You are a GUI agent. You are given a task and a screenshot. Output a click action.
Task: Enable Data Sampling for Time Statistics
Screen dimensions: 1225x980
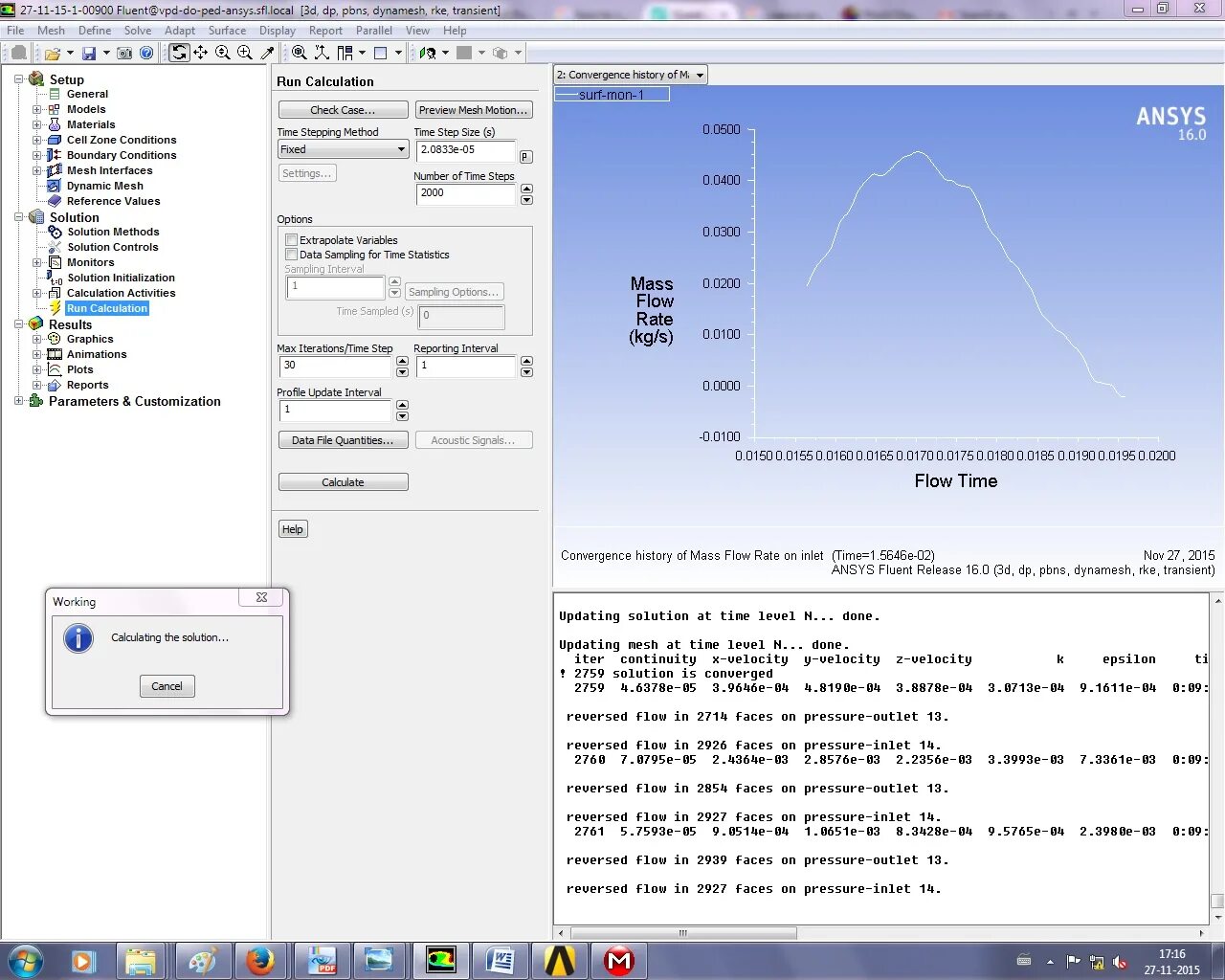click(292, 255)
